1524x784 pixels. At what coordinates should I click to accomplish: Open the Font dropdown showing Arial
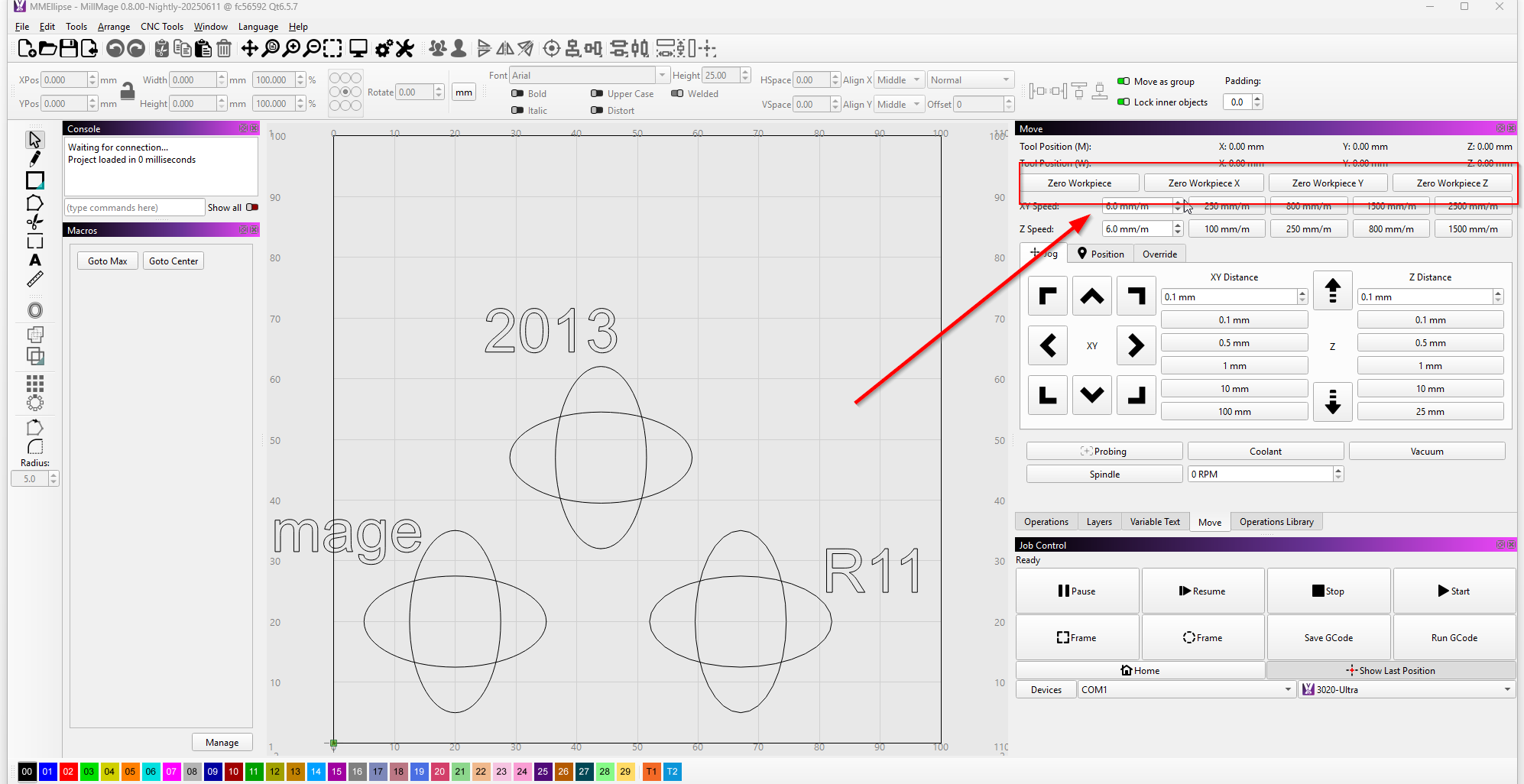[x=589, y=75]
